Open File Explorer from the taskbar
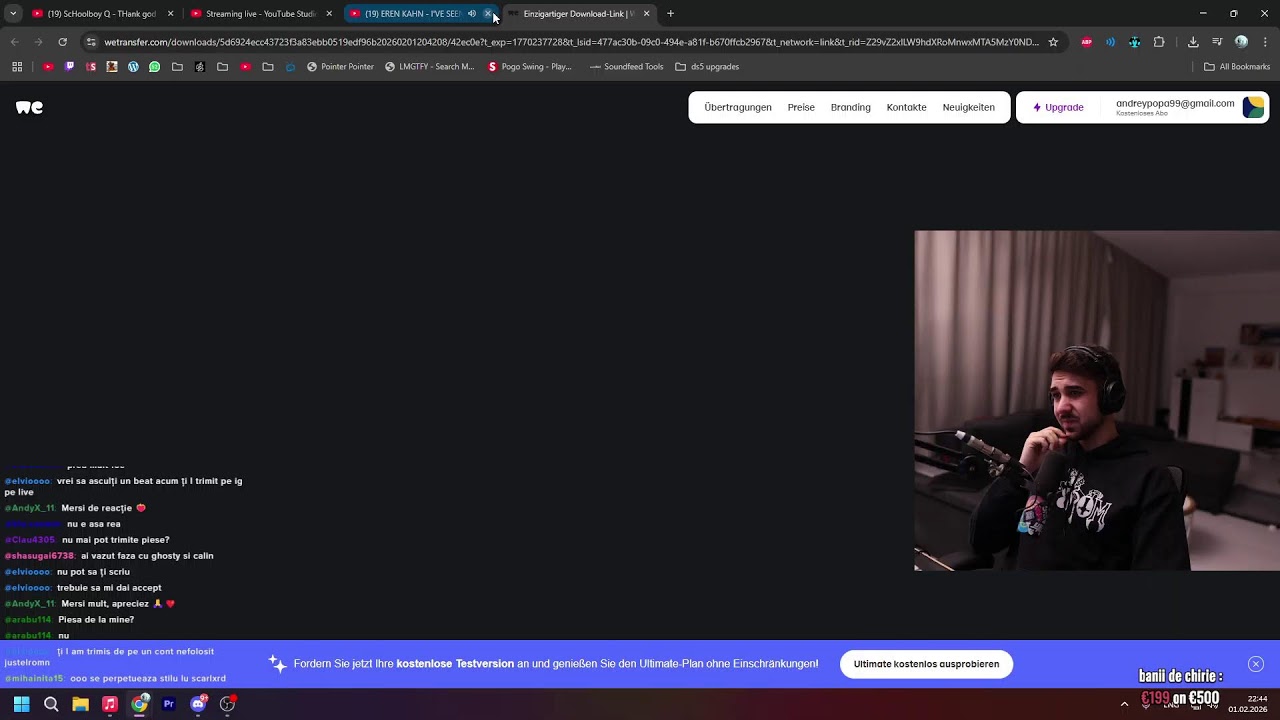 tap(80, 704)
